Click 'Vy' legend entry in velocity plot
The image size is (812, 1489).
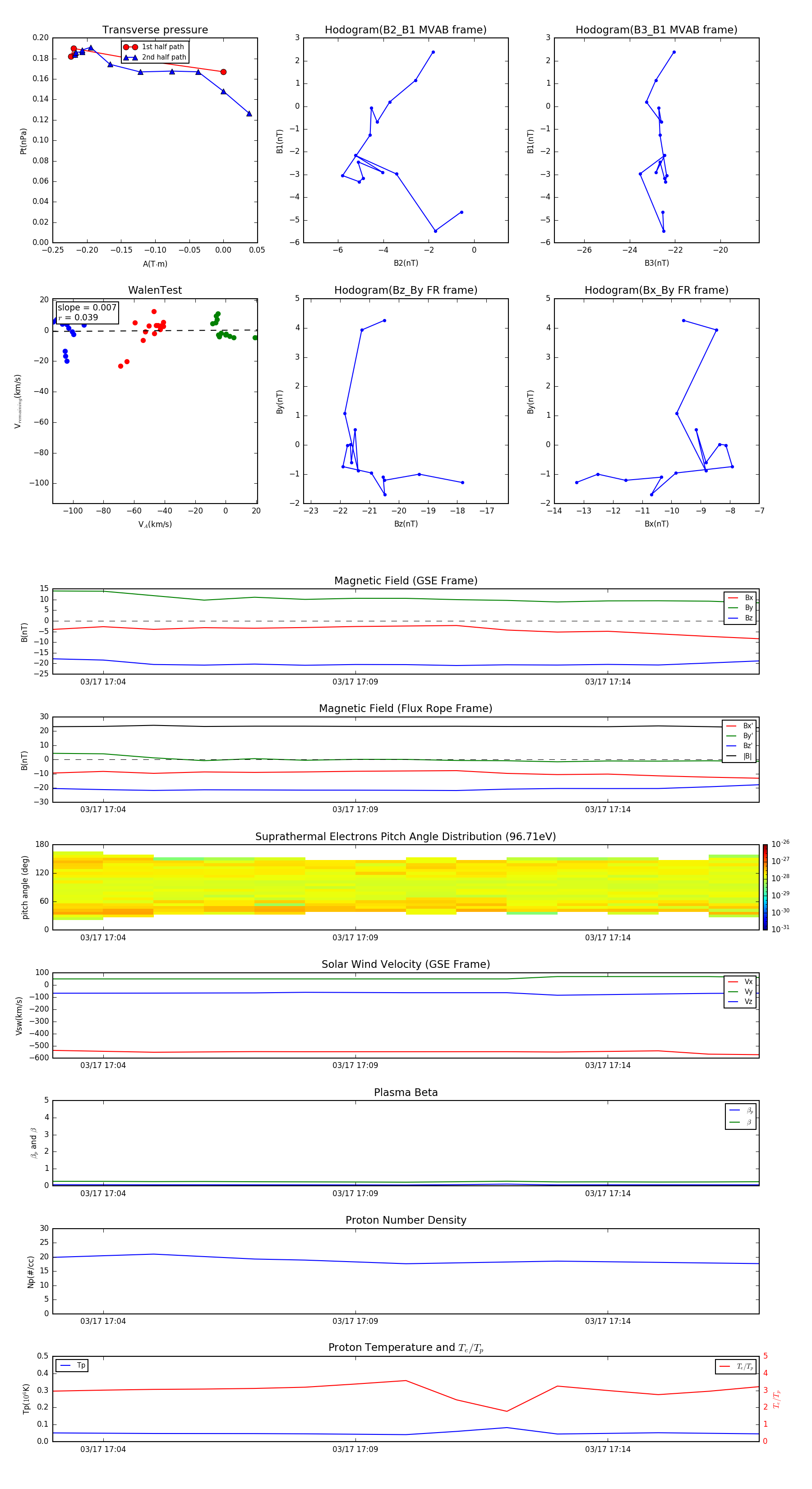(741, 991)
